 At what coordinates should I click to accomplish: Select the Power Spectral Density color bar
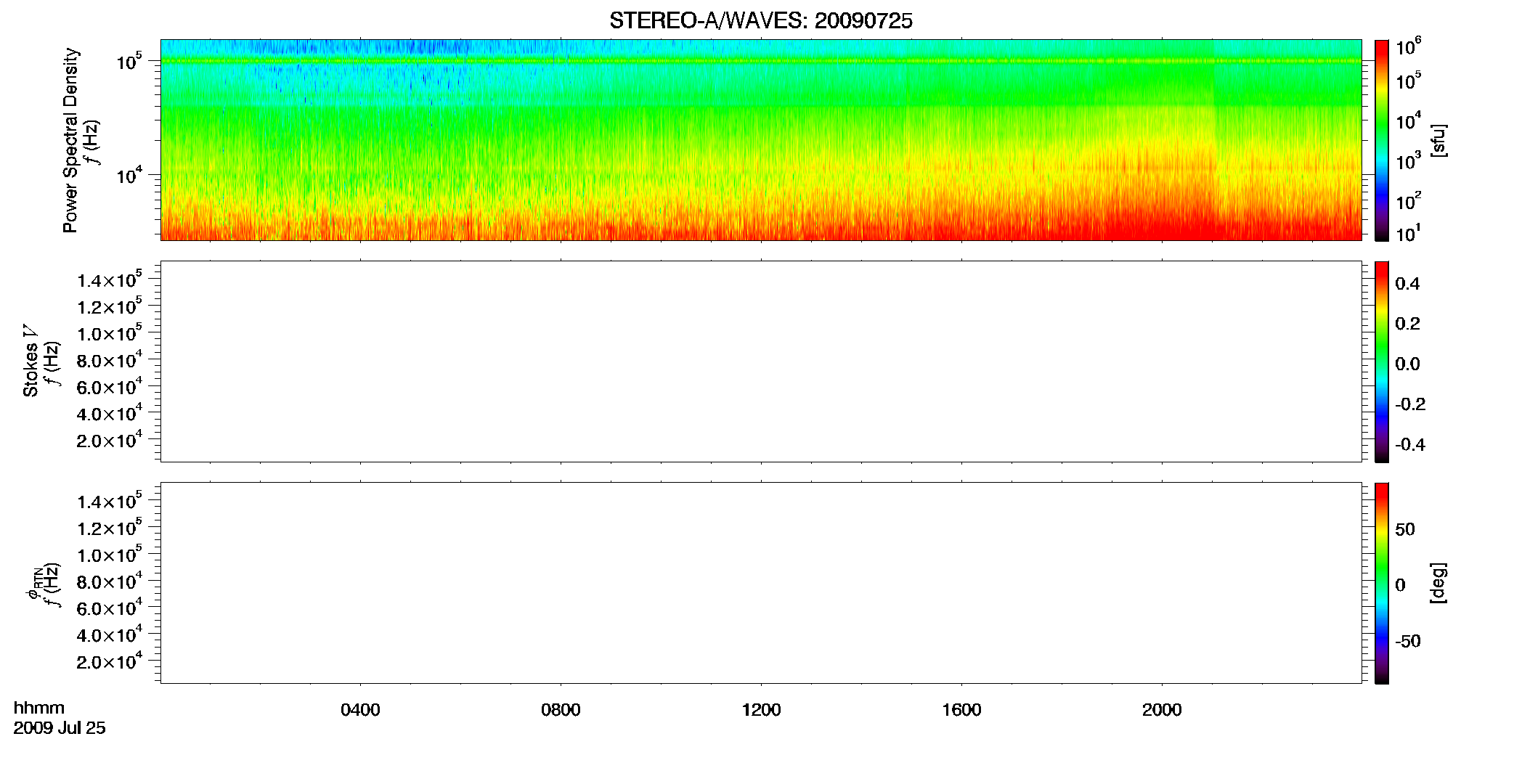[1382, 140]
